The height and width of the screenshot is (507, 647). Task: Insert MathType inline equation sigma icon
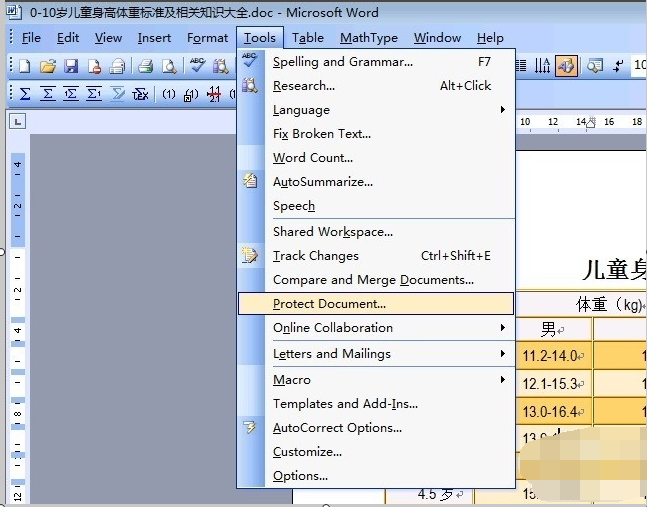coord(25,94)
